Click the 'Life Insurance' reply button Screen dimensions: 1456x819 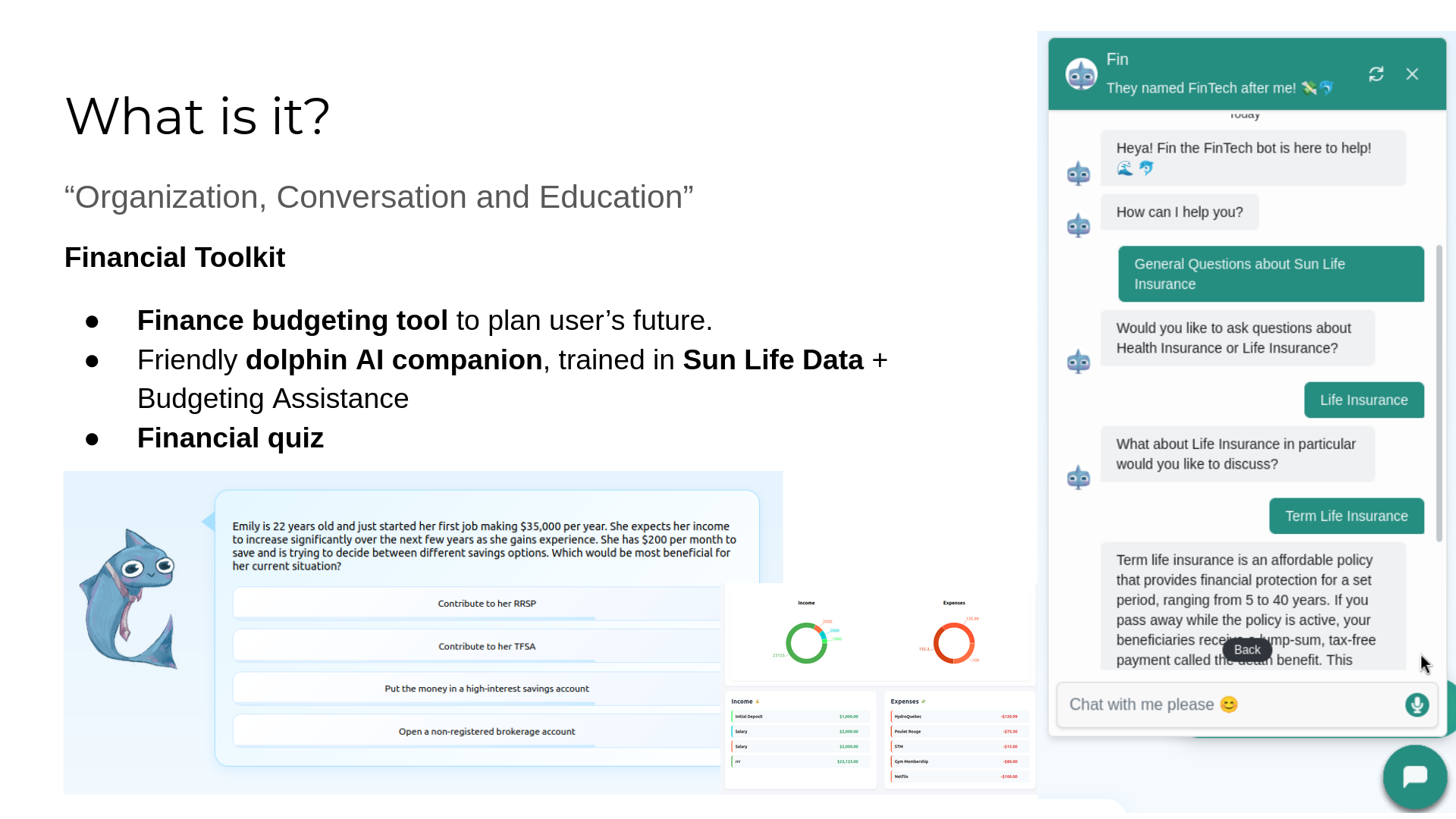(1363, 400)
